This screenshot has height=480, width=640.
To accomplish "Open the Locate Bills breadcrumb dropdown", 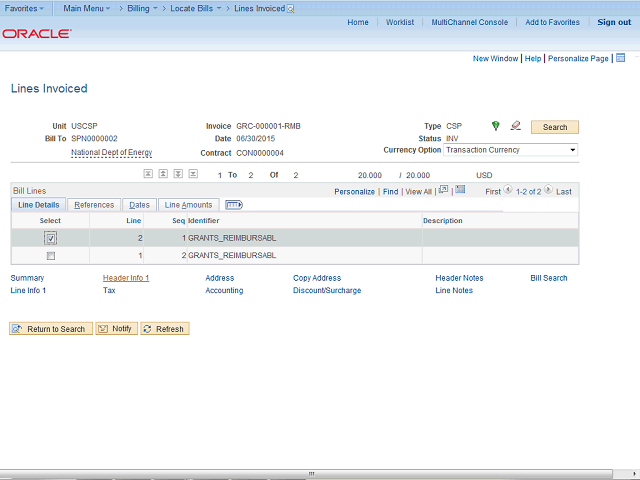I will point(196,8).
